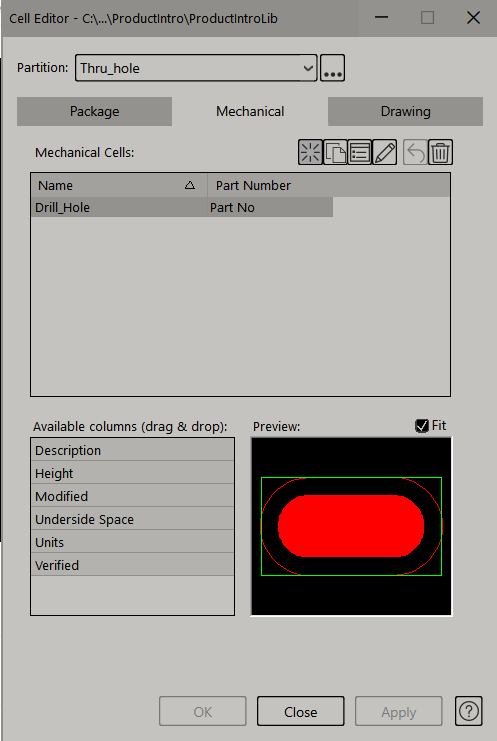The width and height of the screenshot is (497, 741).
Task: Click the Undo arrow icon
Action: 415,152
